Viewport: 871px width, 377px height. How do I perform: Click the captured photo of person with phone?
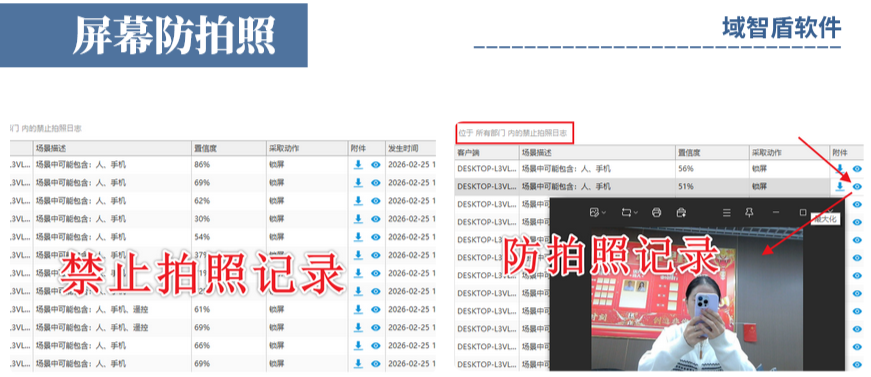click(x=697, y=300)
